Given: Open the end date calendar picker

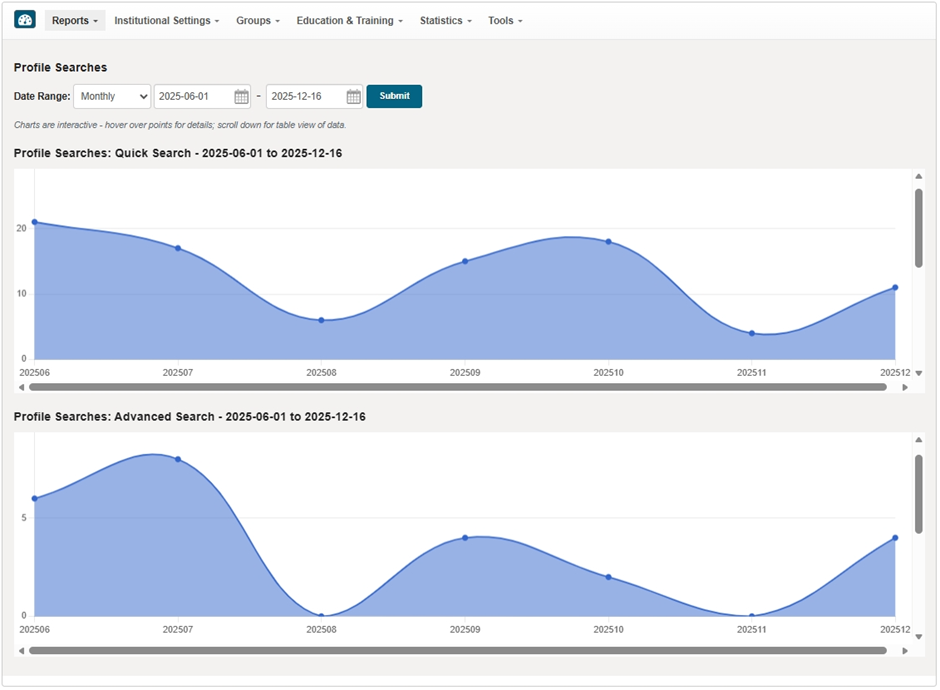Looking at the screenshot, I should (x=354, y=97).
